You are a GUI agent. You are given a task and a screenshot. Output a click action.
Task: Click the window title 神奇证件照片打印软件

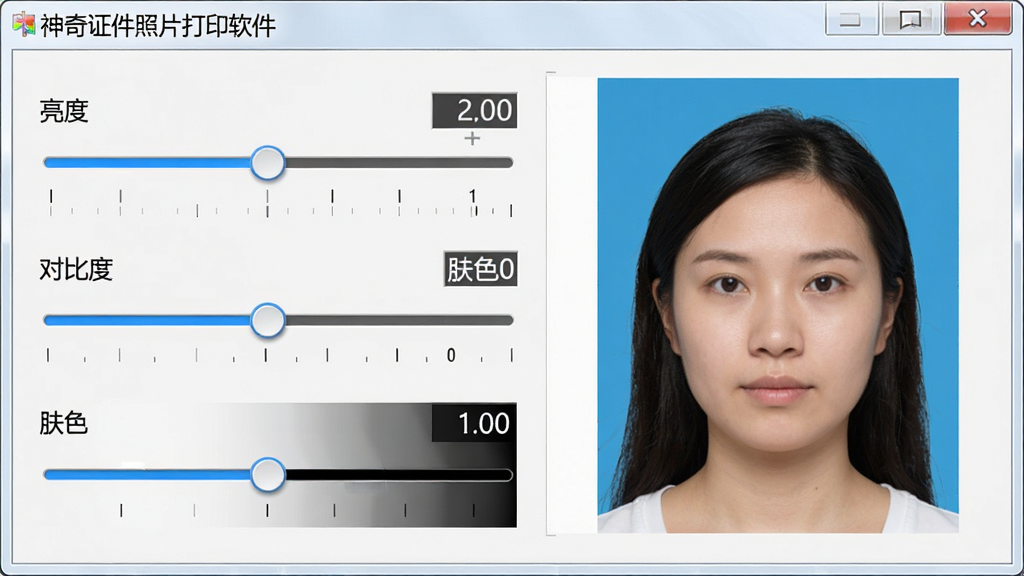coord(158,25)
